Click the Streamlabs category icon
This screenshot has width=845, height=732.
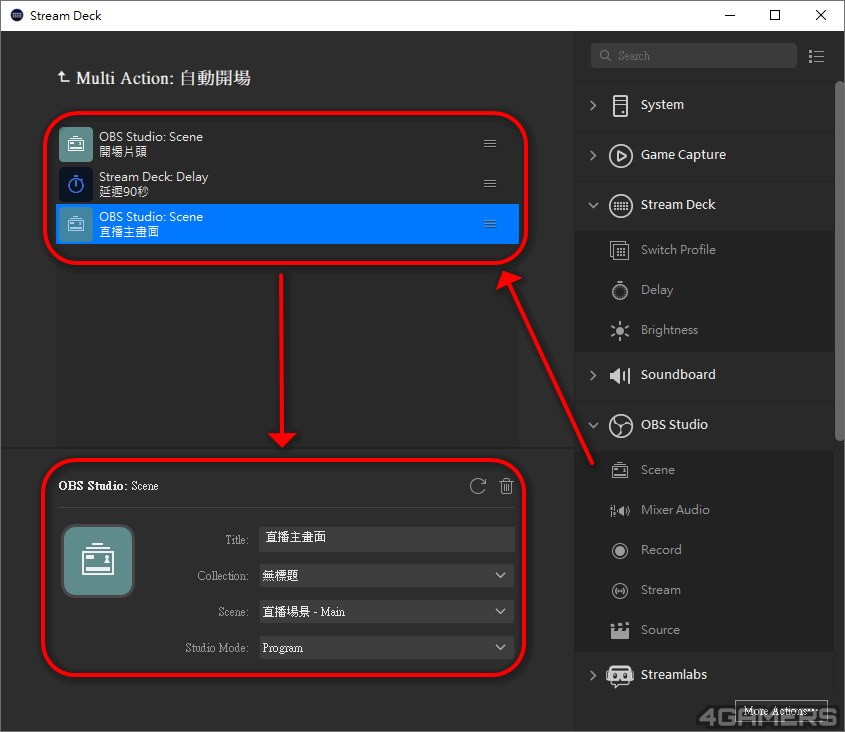pos(620,675)
